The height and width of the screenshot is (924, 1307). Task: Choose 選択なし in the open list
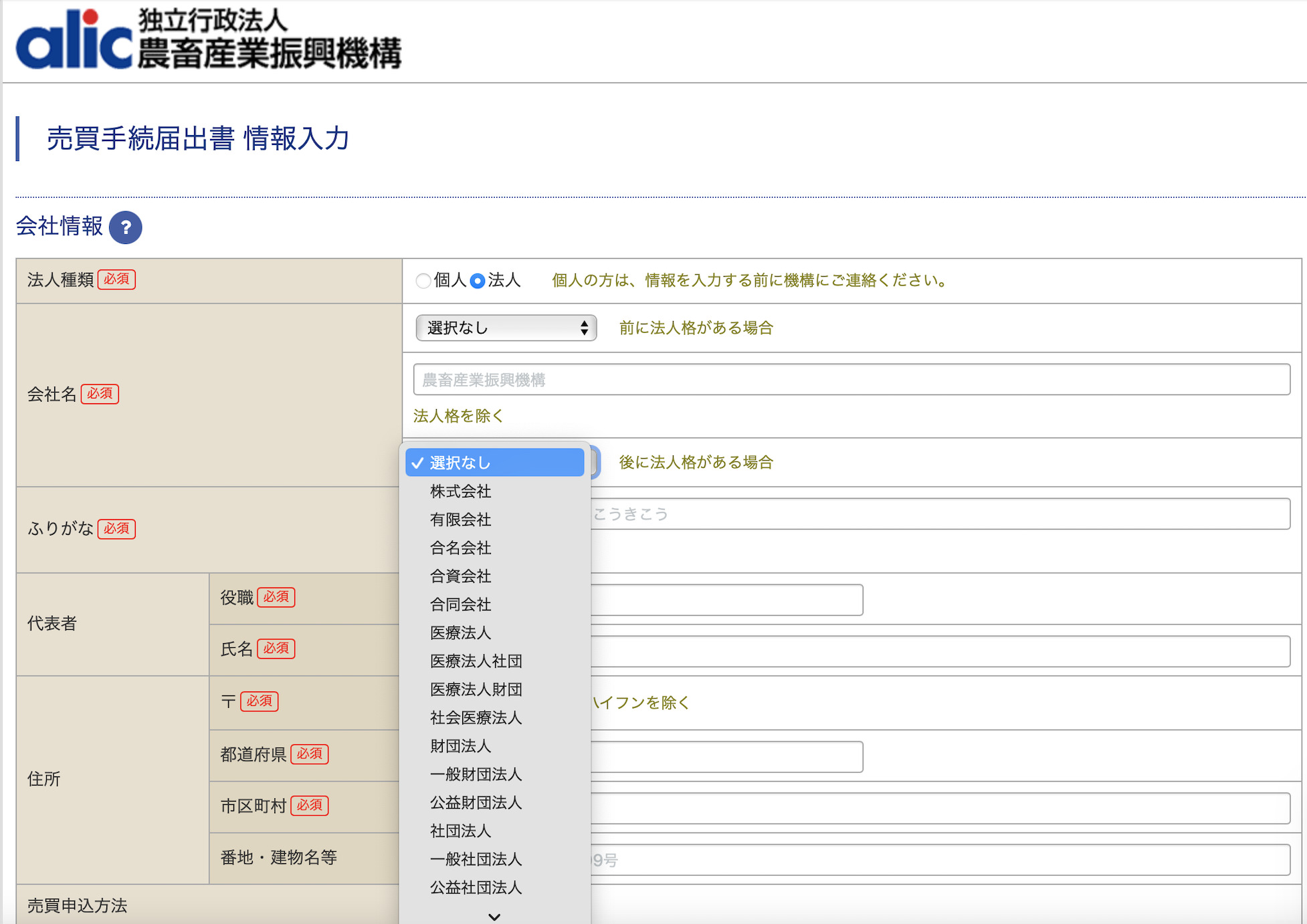[495, 463]
